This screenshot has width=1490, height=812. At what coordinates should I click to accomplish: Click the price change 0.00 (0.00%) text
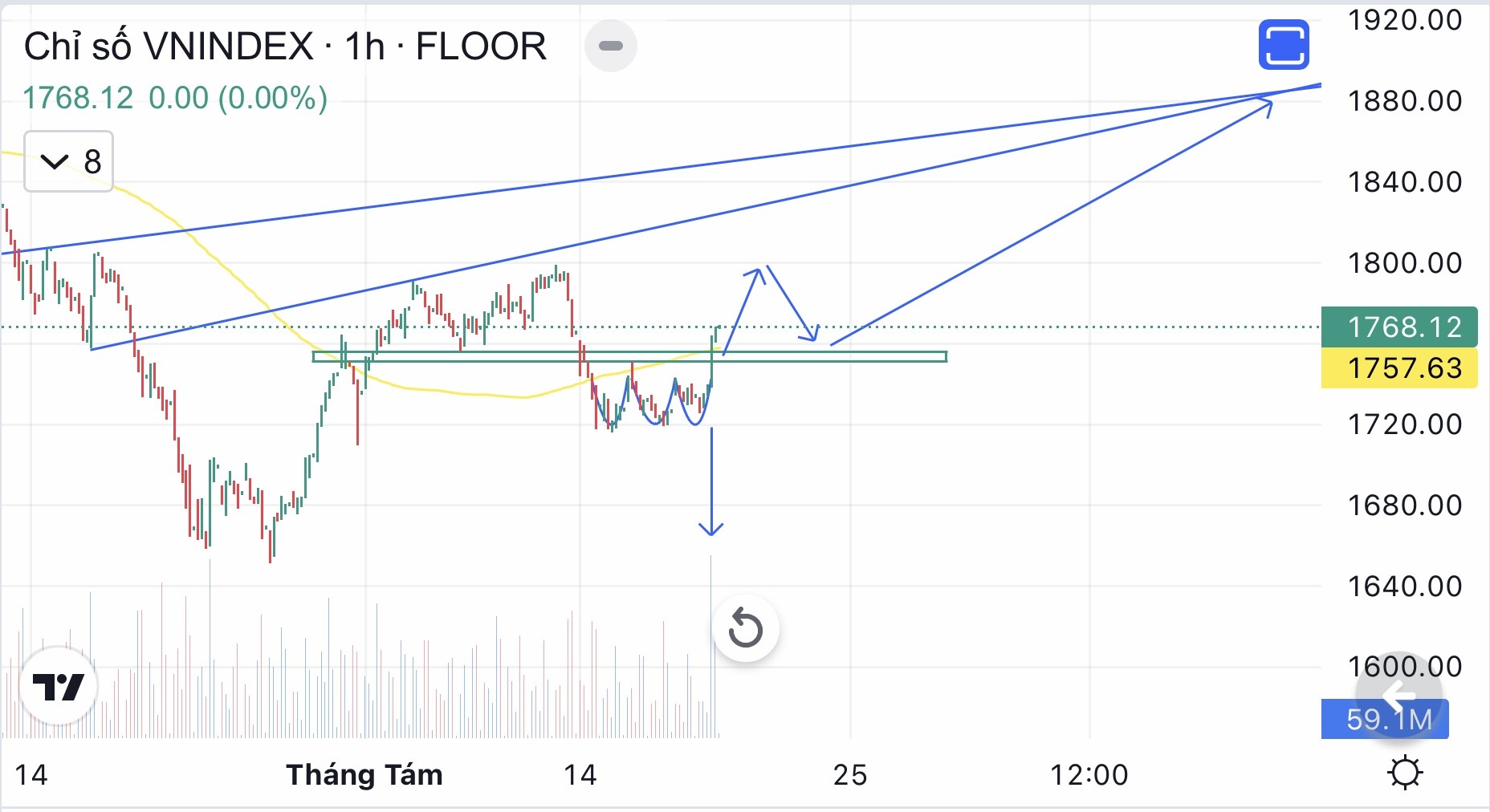click(x=238, y=98)
